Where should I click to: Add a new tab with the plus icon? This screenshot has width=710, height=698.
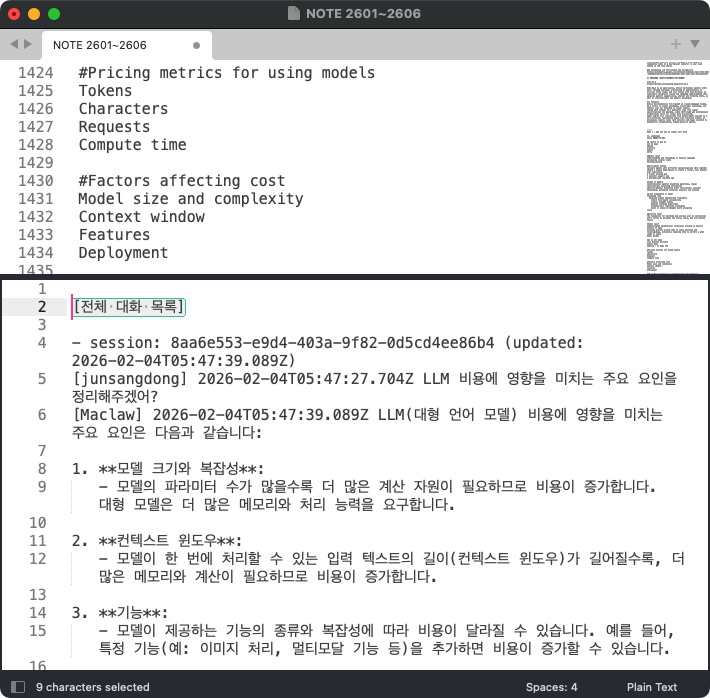coord(676,44)
